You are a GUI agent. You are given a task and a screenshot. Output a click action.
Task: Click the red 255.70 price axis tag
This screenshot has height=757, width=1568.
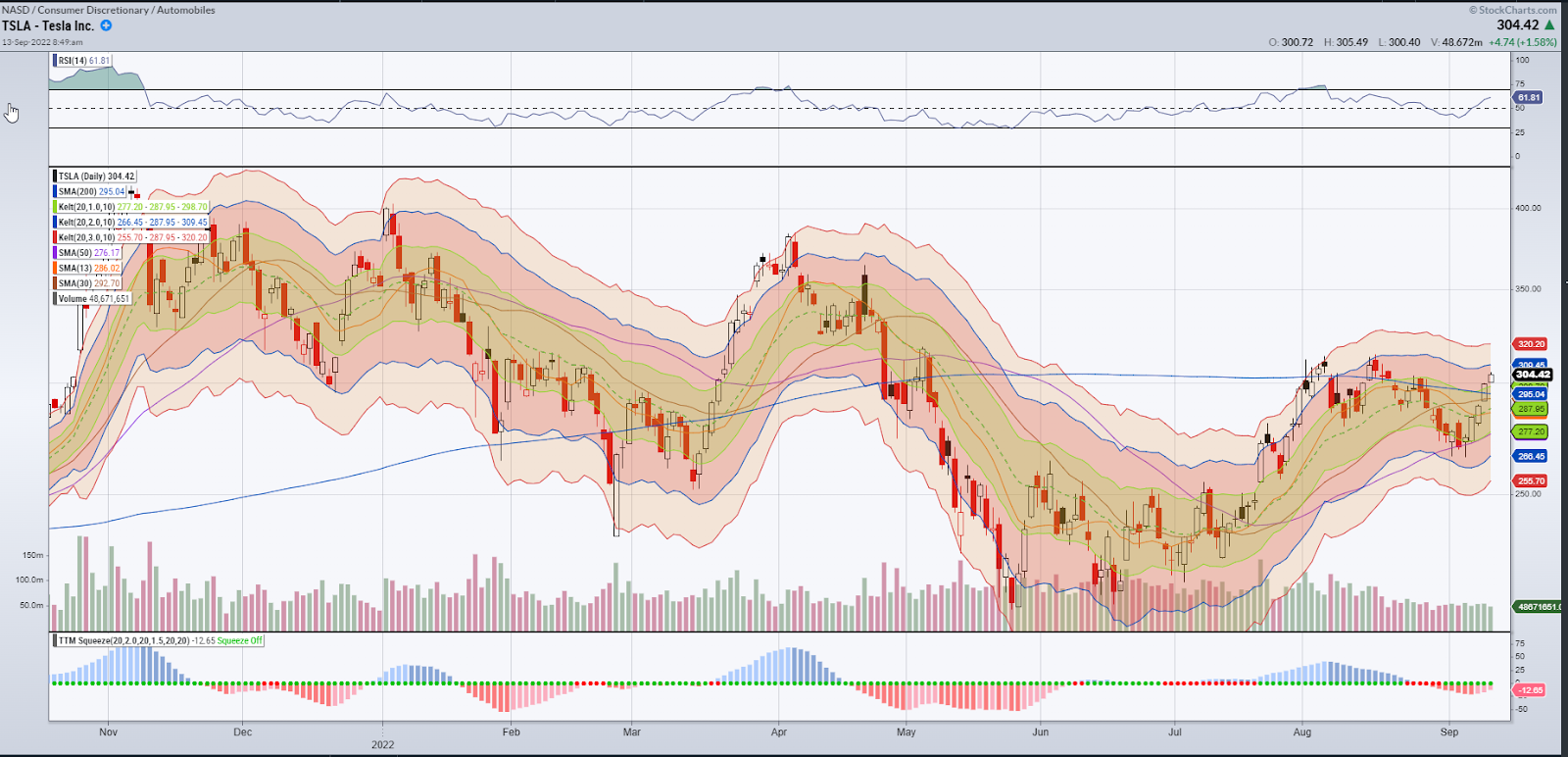coord(1531,481)
